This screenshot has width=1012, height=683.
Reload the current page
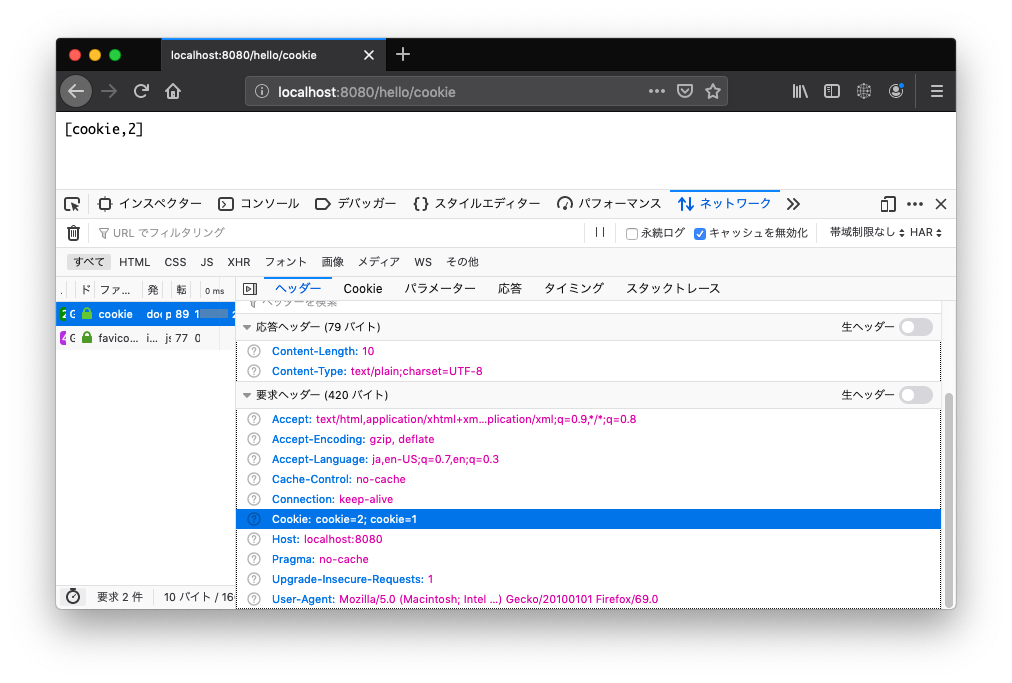(x=141, y=90)
